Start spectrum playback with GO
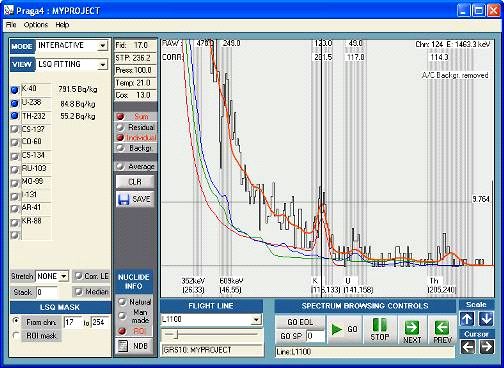This screenshot has width=504, height=368. pos(344,329)
